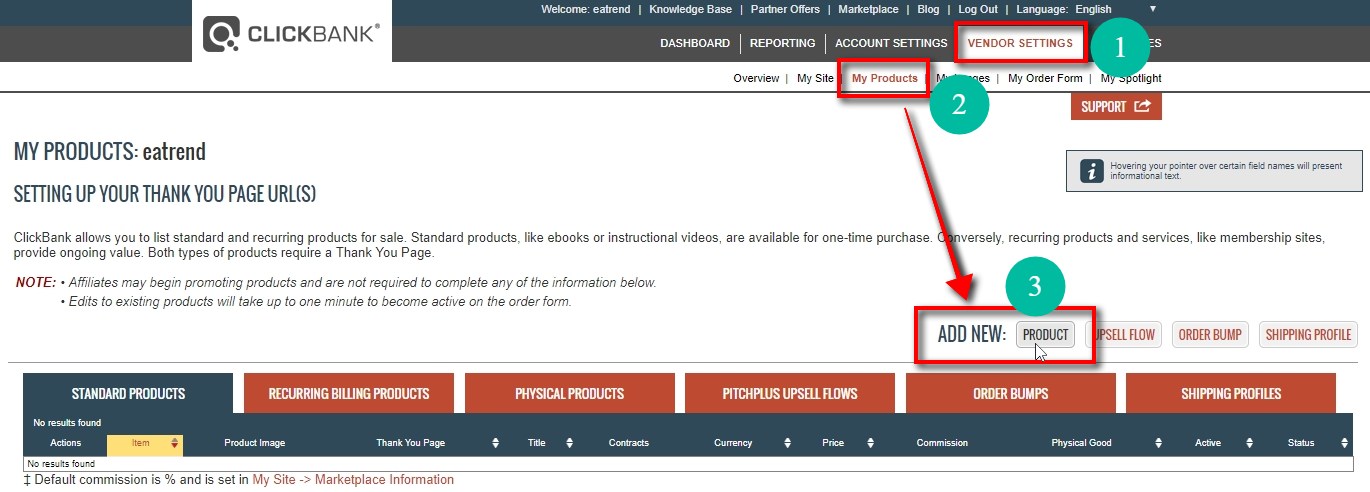The image size is (1370, 492).
Task: Click the Price column sort arrow
Action: click(x=870, y=443)
